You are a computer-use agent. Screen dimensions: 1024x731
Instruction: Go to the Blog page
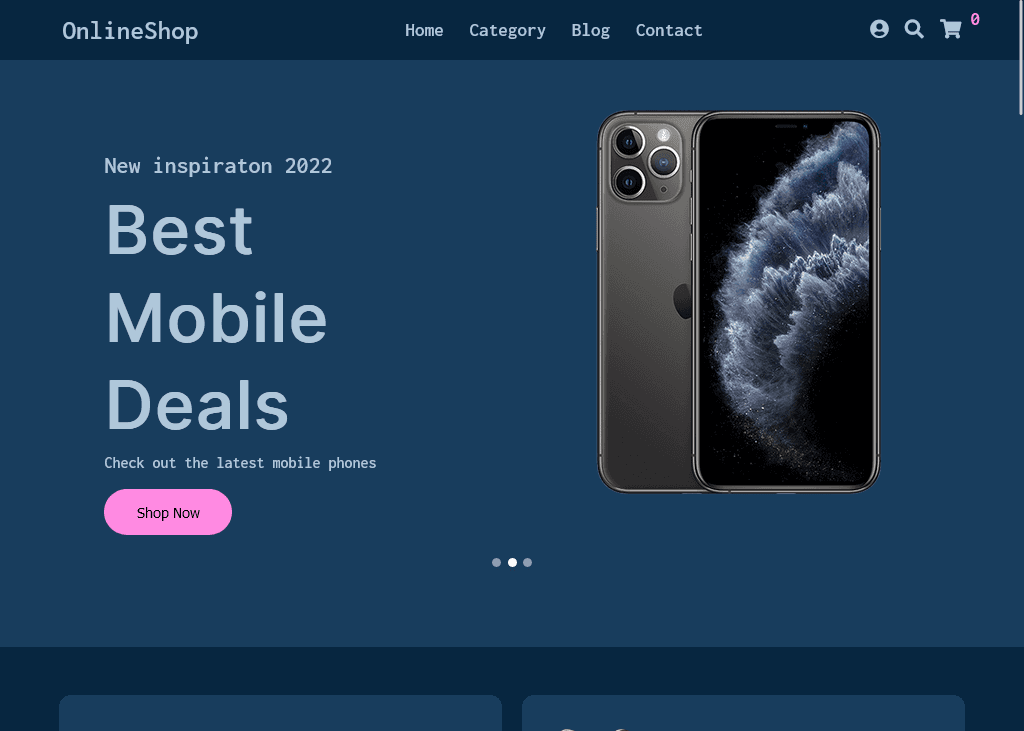590,31
